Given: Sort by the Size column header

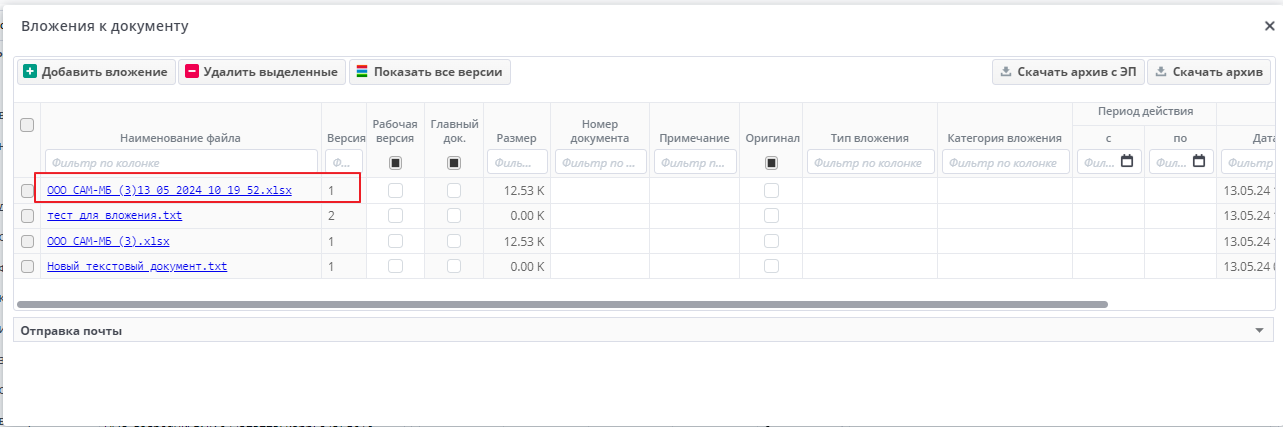Looking at the screenshot, I should pyautogui.click(x=516, y=138).
